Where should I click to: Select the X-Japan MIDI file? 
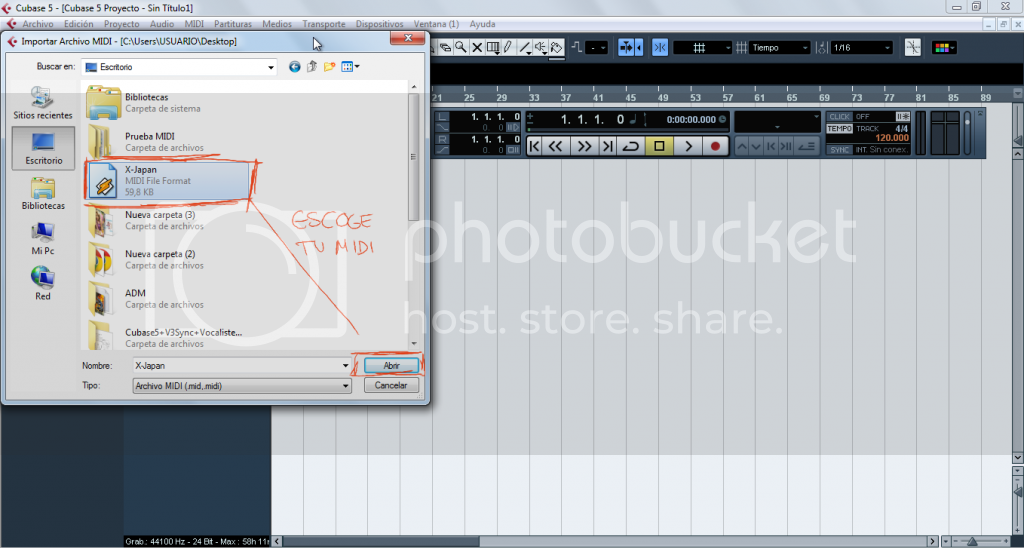[168, 181]
